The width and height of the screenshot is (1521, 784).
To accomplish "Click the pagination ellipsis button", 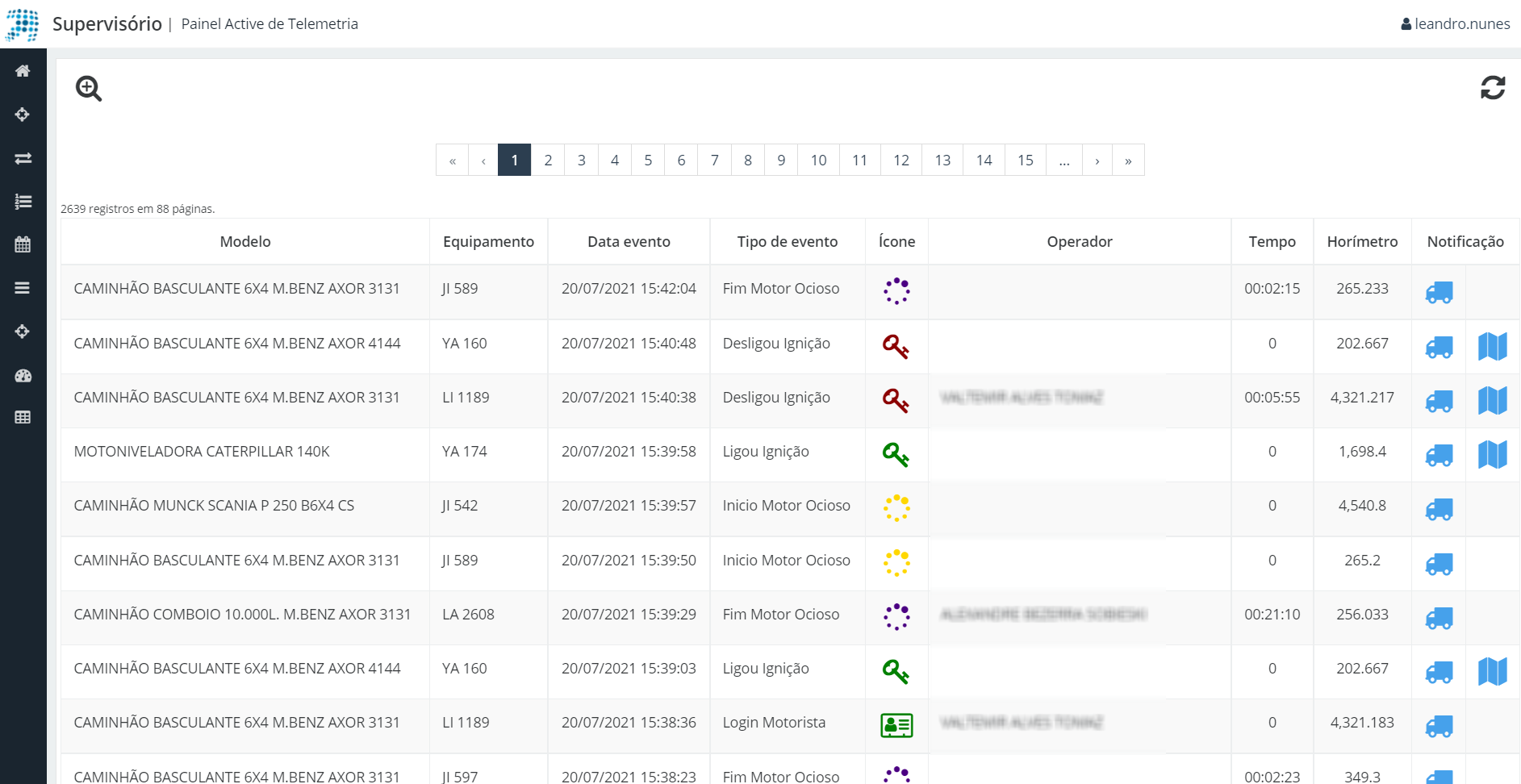I will point(1065,161).
